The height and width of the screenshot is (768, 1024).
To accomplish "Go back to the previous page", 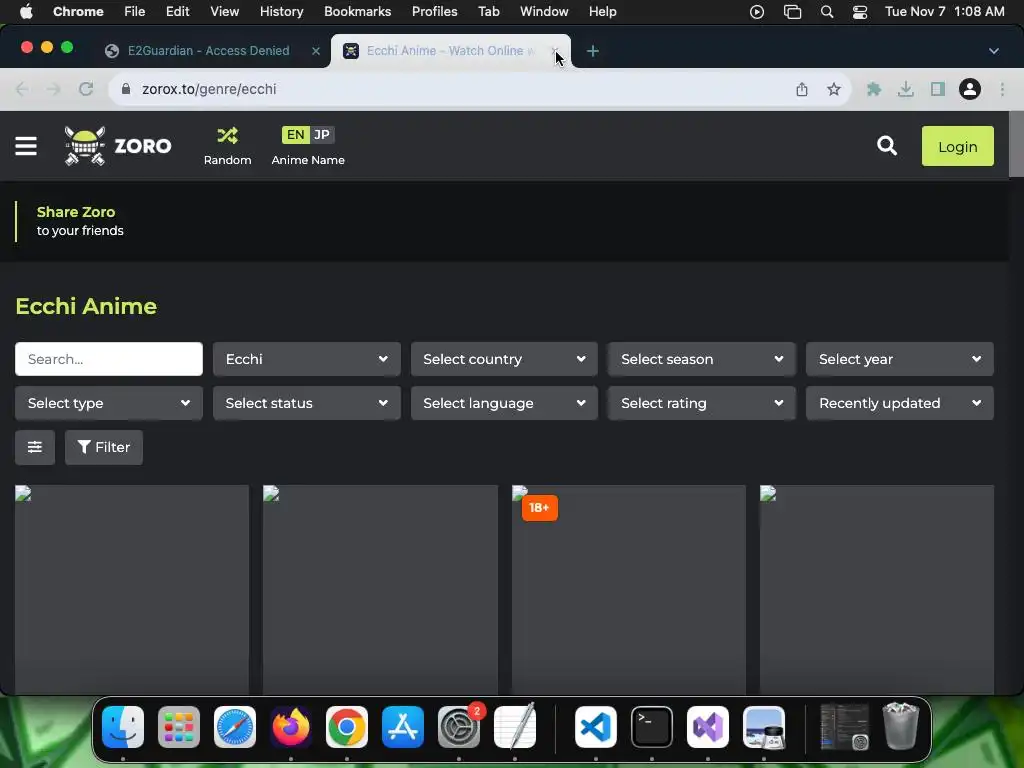I will 22,89.
